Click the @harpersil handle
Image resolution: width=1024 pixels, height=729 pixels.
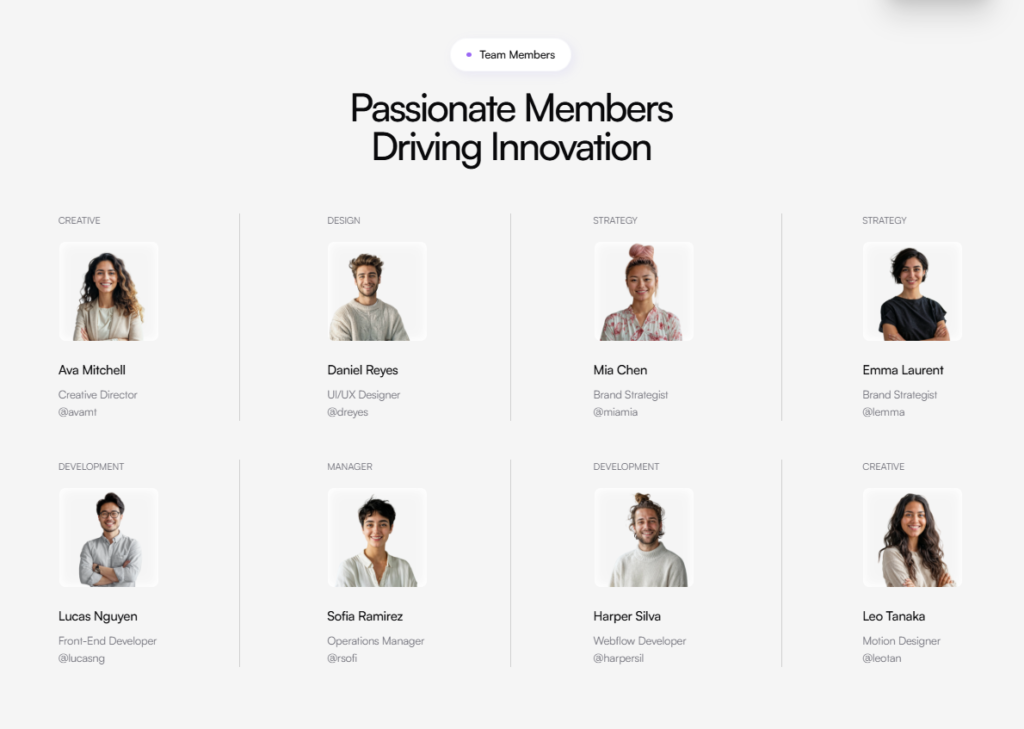pyautogui.click(x=618, y=658)
